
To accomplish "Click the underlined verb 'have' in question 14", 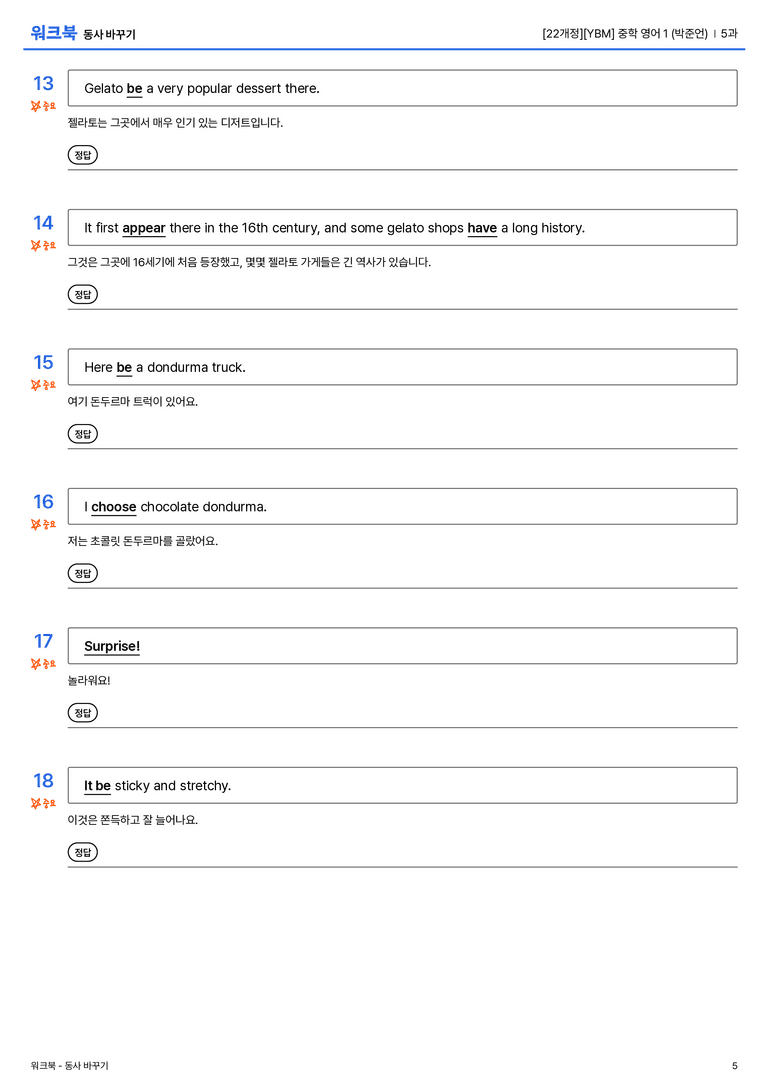I will pyautogui.click(x=482, y=228).
